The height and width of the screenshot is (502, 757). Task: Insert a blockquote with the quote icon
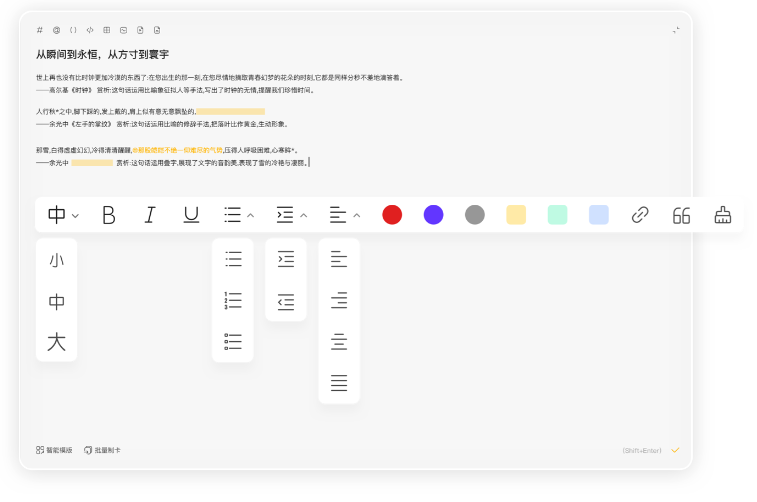click(681, 215)
